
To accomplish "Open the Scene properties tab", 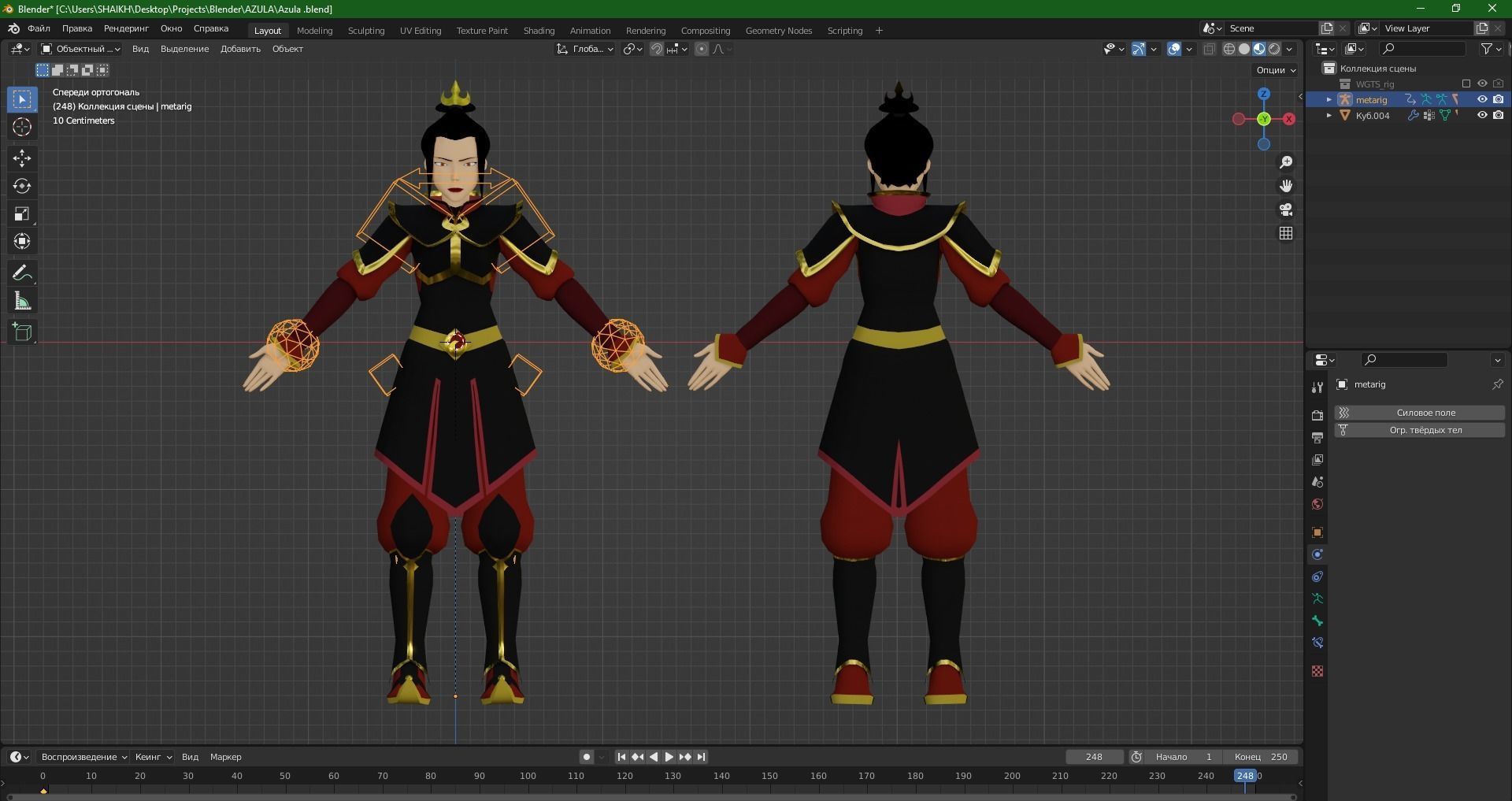I will 1317,481.
